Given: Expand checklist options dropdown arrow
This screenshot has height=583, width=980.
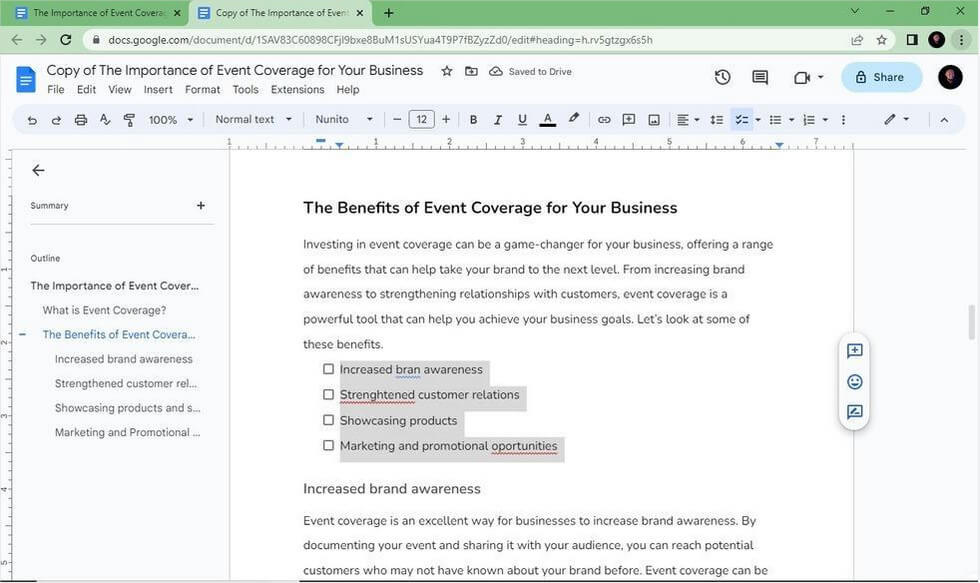Looking at the screenshot, I should [758, 119].
